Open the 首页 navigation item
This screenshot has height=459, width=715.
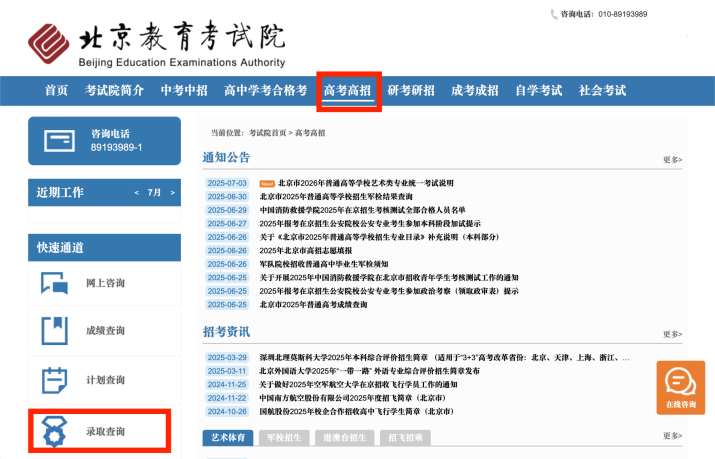56,90
